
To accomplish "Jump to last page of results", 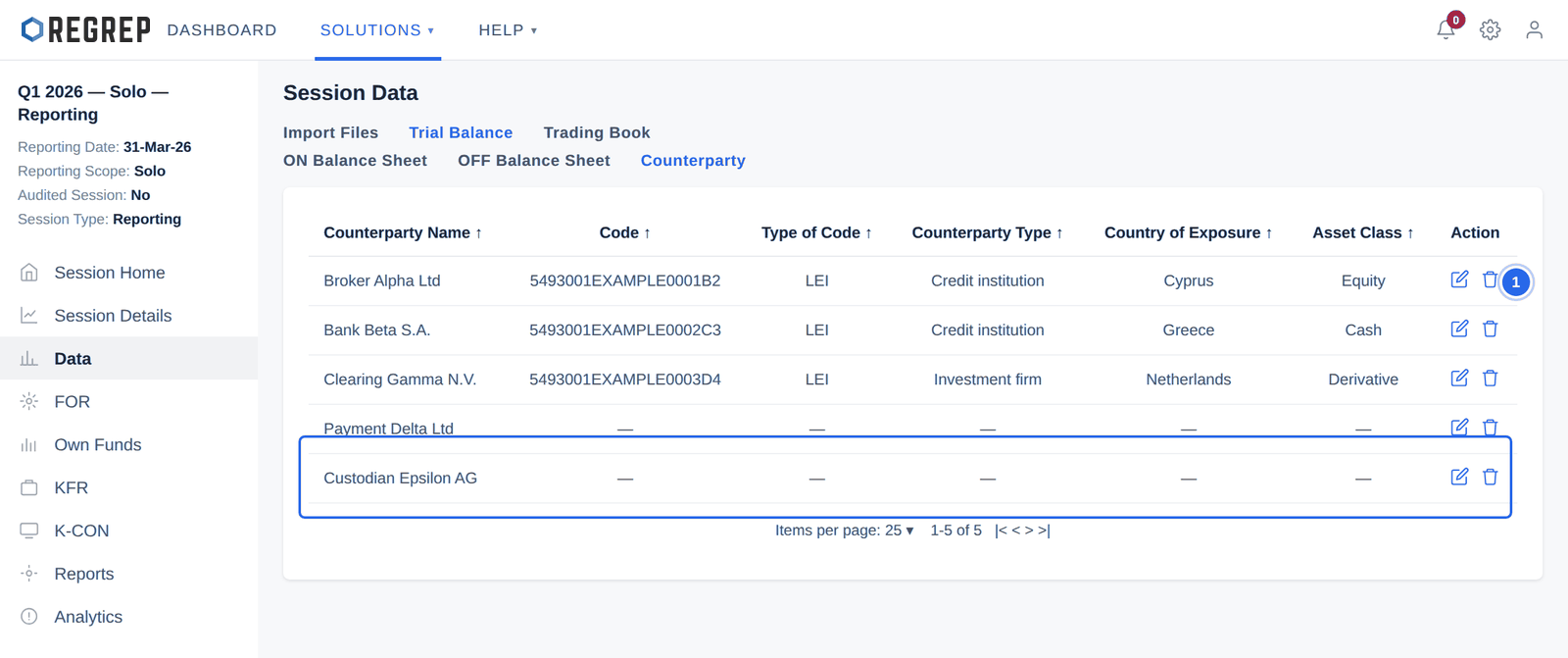I will pos(1044,531).
